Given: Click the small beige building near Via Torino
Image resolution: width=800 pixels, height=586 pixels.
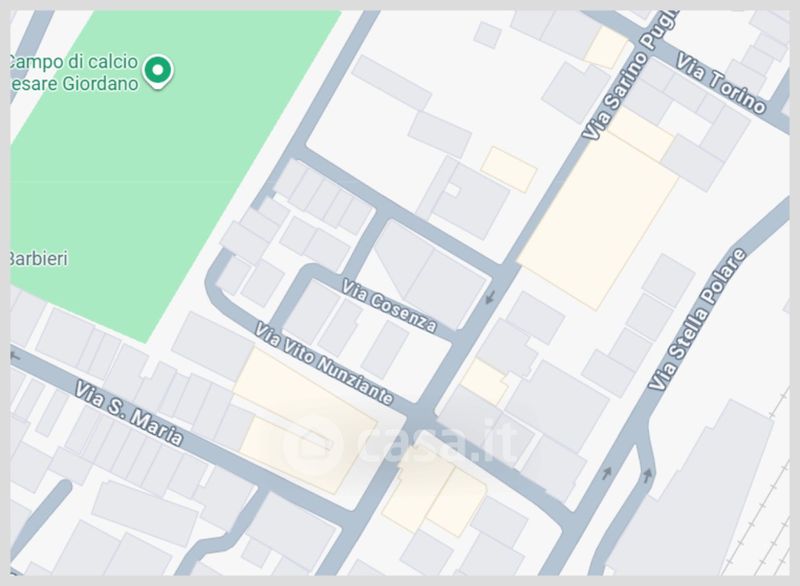Looking at the screenshot, I should 606,48.
